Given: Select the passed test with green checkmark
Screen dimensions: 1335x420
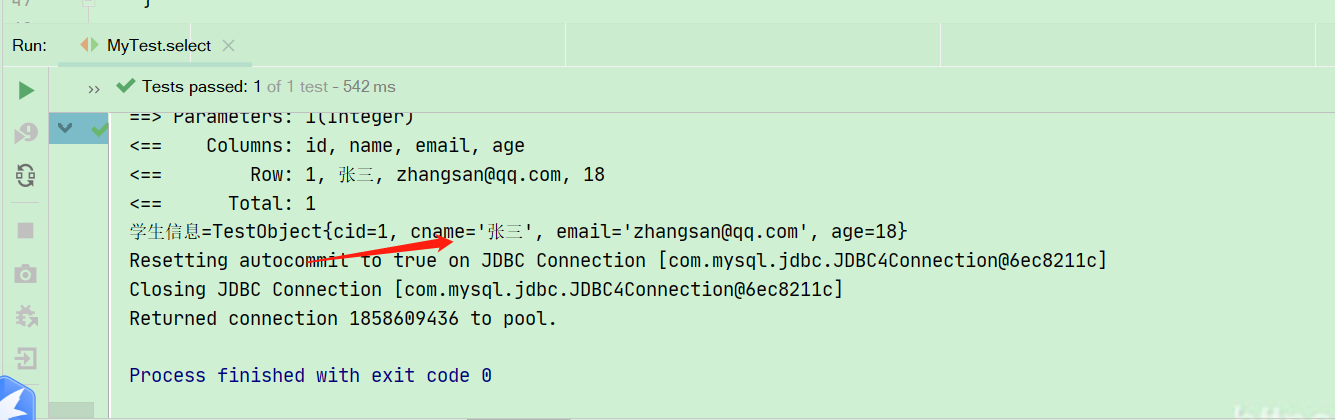Looking at the screenshot, I should click(x=100, y=129).
